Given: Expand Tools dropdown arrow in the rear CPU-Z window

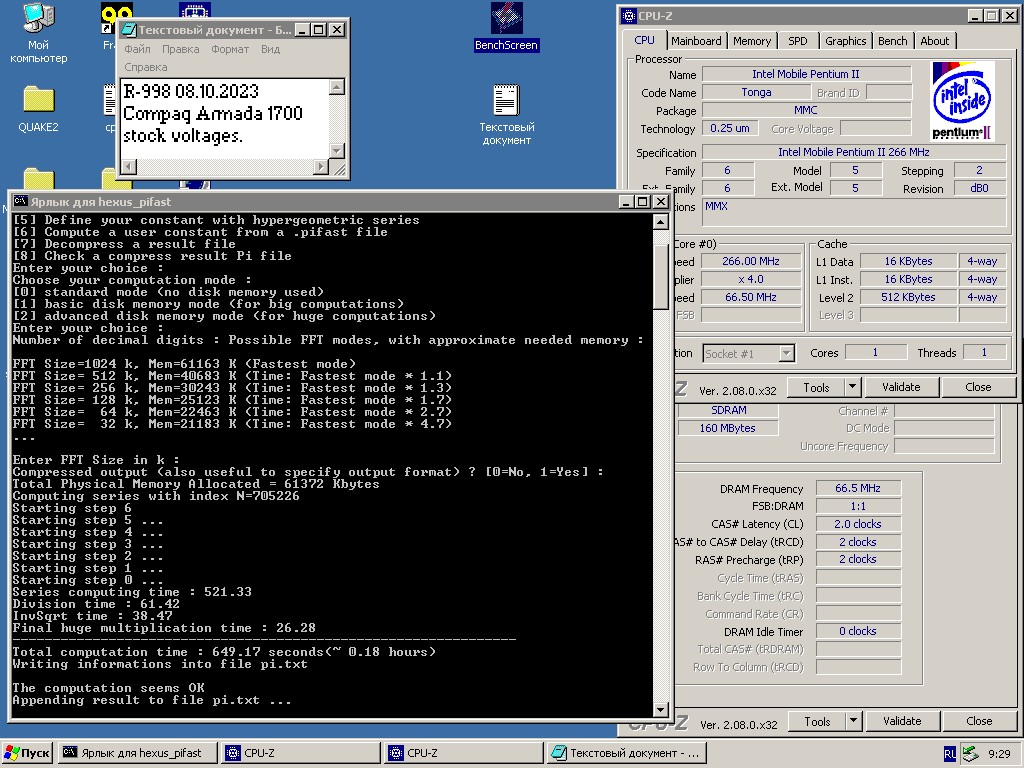Looking at the screenshot, I should click(854, 722).
